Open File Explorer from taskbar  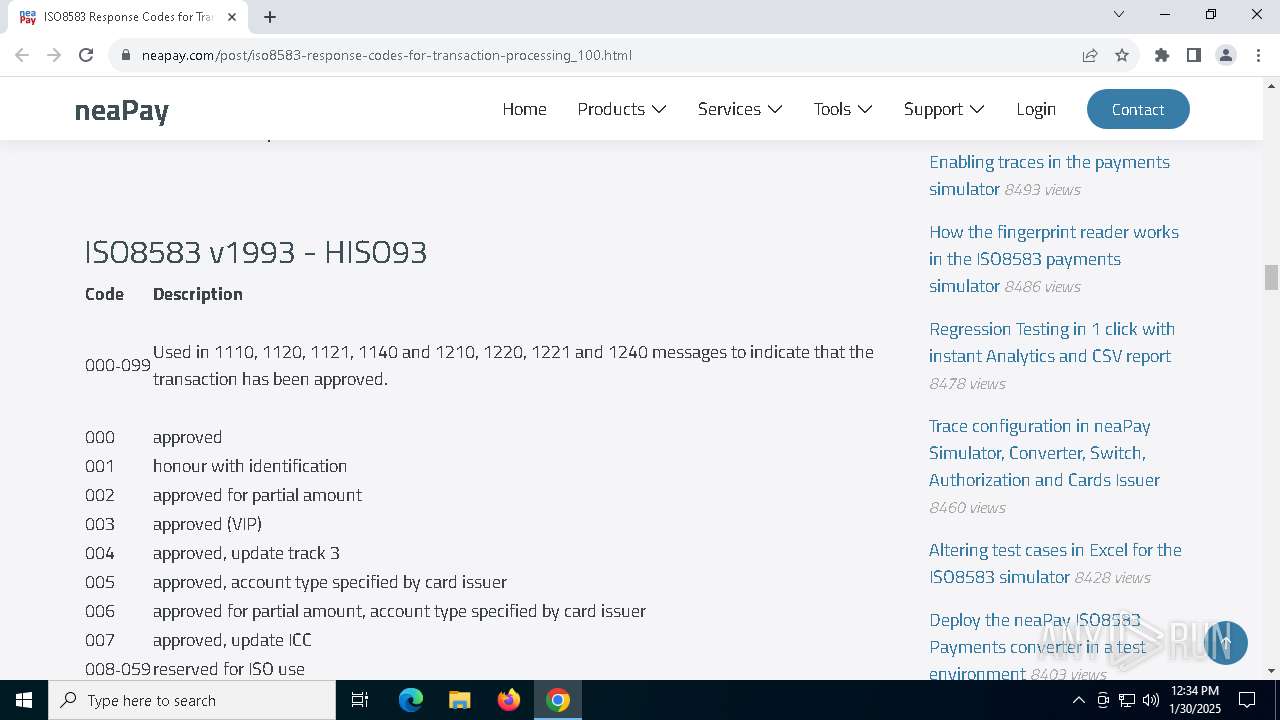coord(459,700)
